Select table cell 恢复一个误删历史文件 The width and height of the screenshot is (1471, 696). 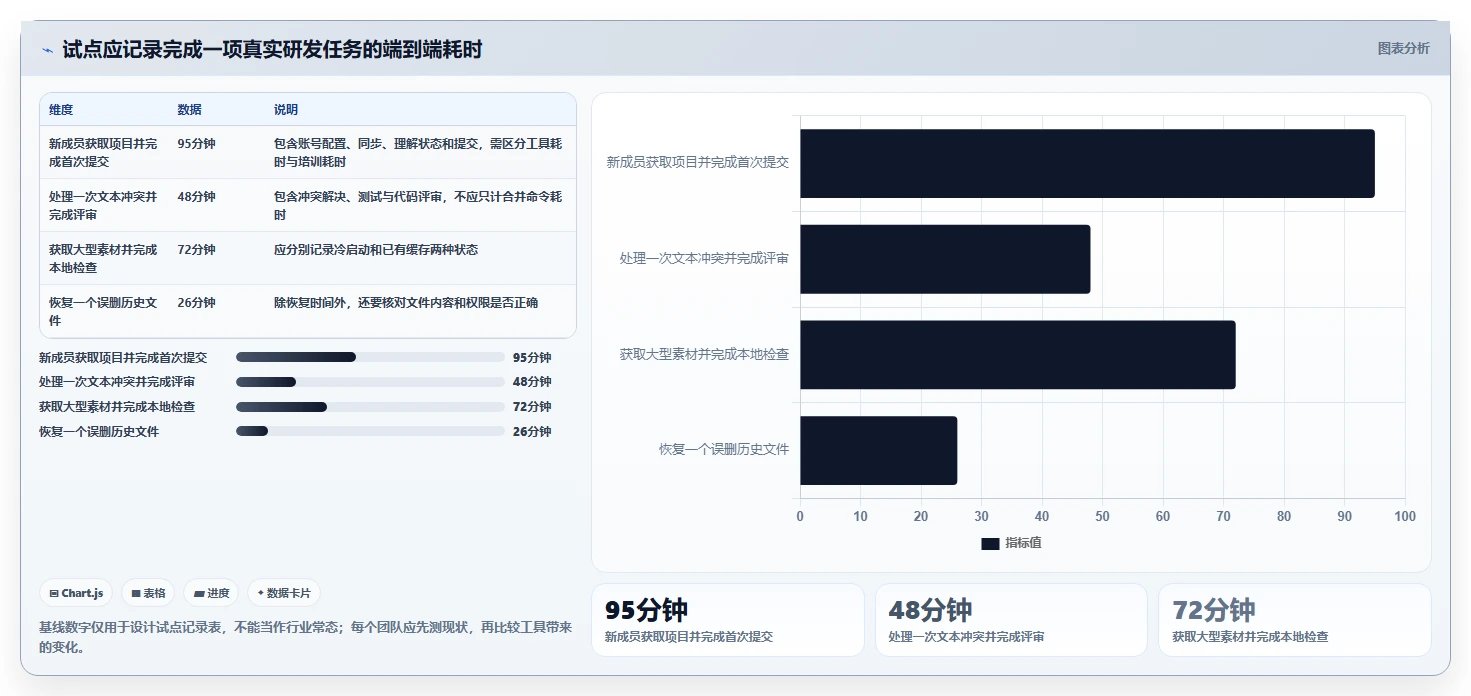103,311
